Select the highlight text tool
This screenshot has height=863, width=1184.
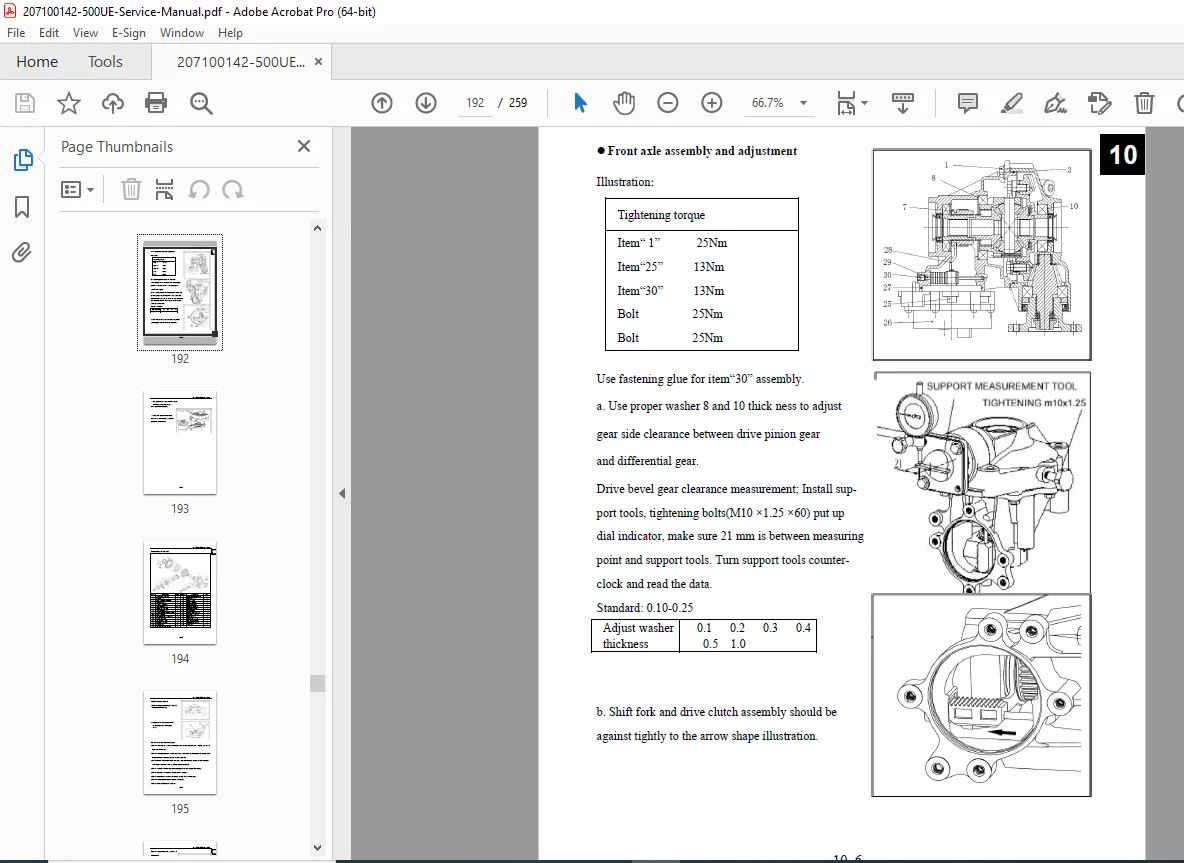click(x=1012, y=103)
